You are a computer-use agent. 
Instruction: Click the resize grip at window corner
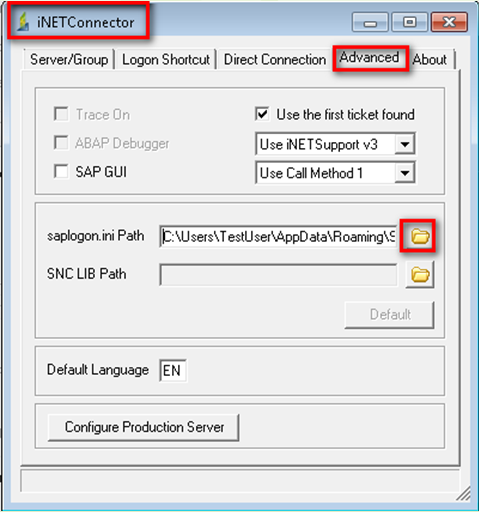pyautogui.click(x=463, y=493)
